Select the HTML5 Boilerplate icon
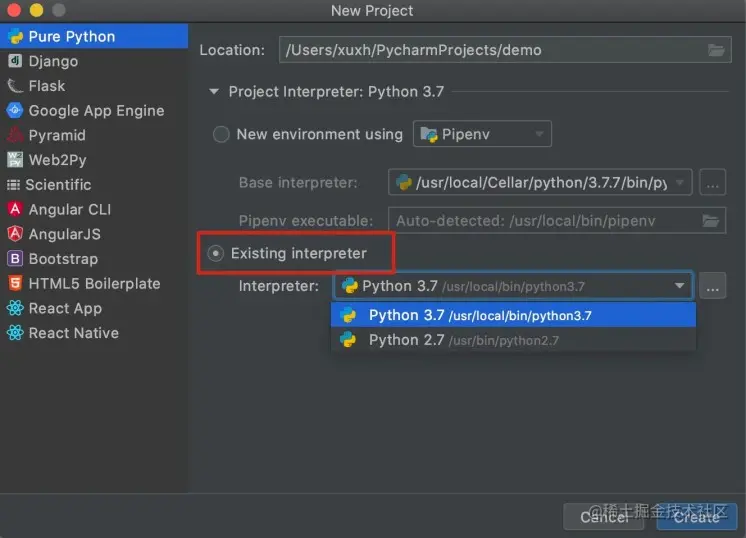 click(15, 284)
